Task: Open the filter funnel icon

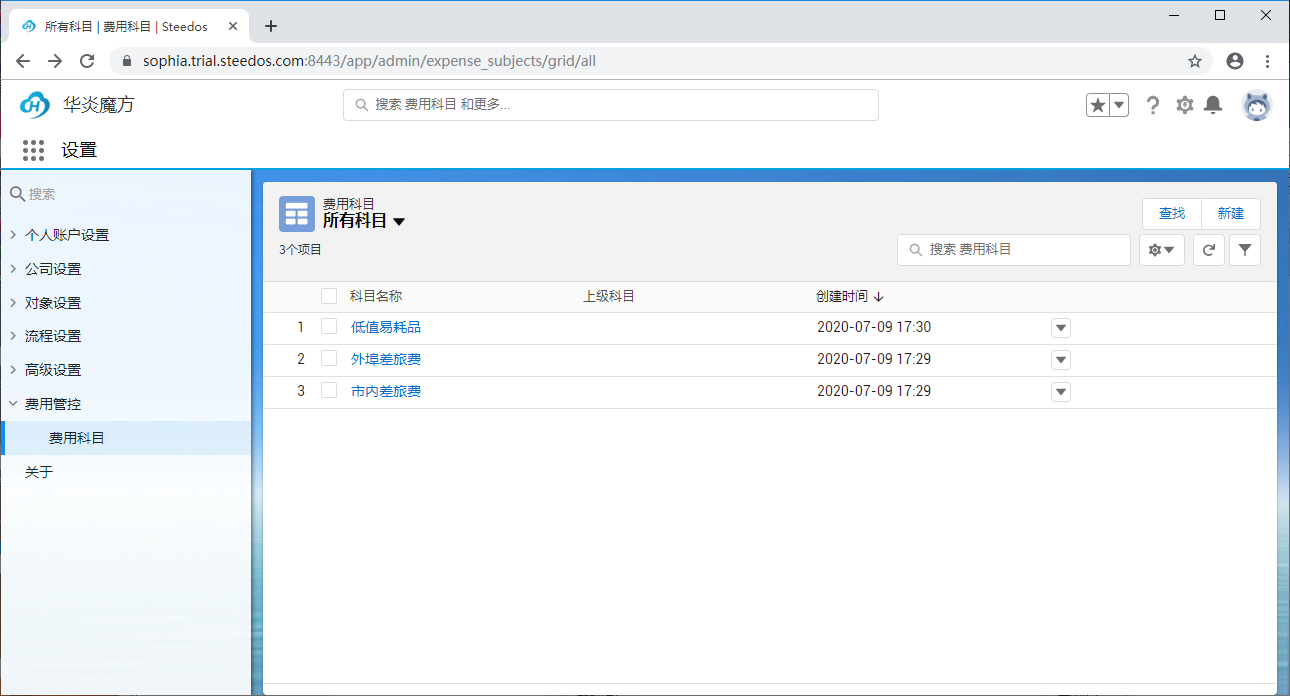Action: coord(1244,250)
